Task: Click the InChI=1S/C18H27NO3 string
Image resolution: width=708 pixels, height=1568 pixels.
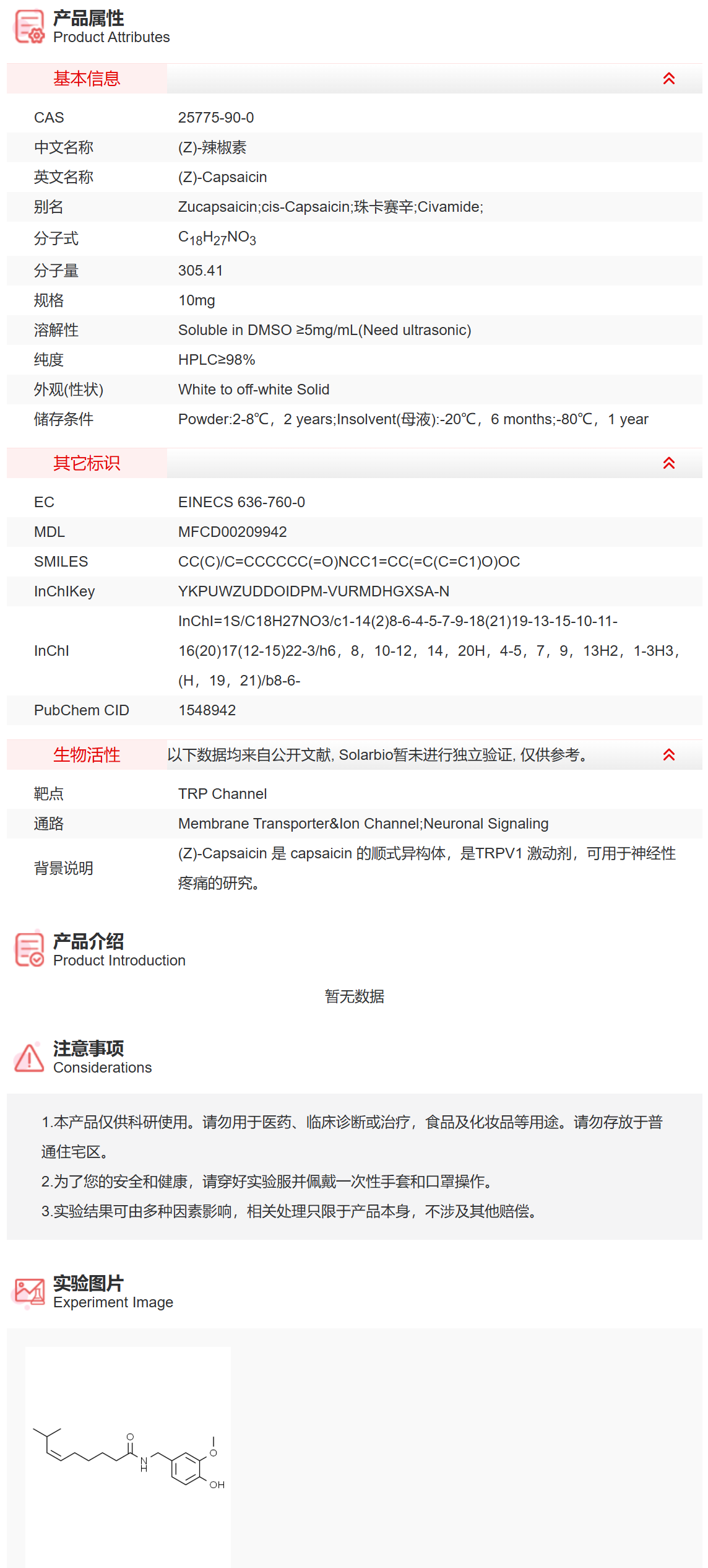Action: click(429, 651)
